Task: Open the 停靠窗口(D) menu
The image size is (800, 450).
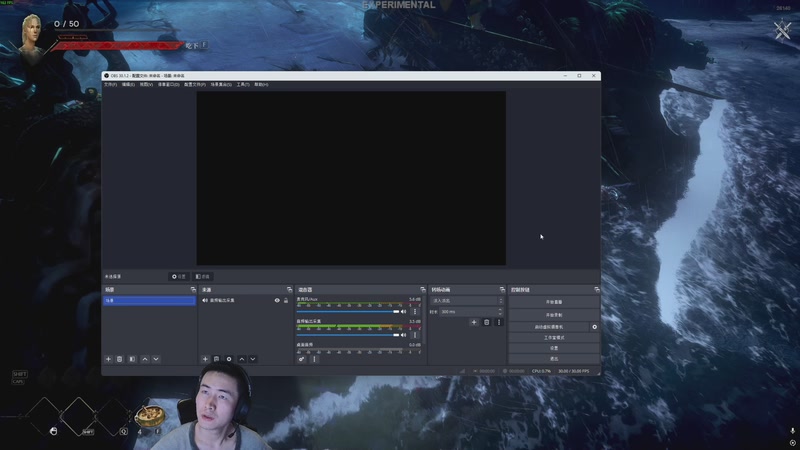Action: (x=168, y=85)
